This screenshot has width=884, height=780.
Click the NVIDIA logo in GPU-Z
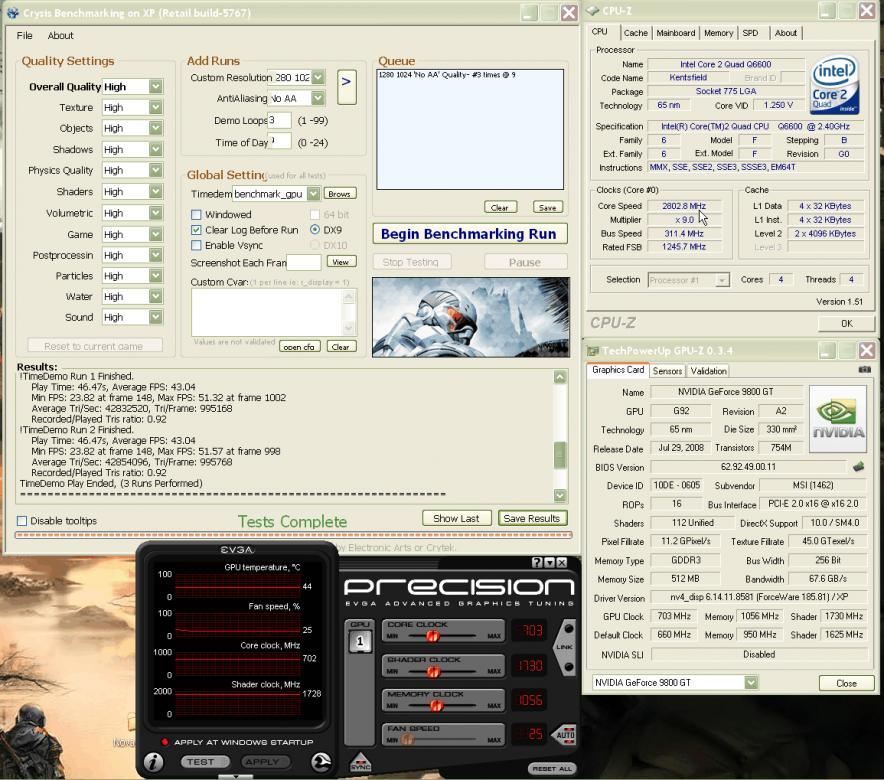point(838,419)
